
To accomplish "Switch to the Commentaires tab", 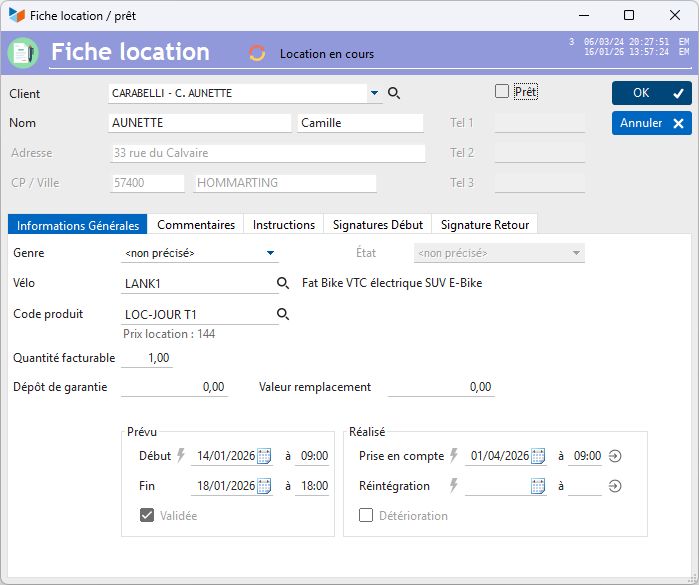I will [196, 225].
